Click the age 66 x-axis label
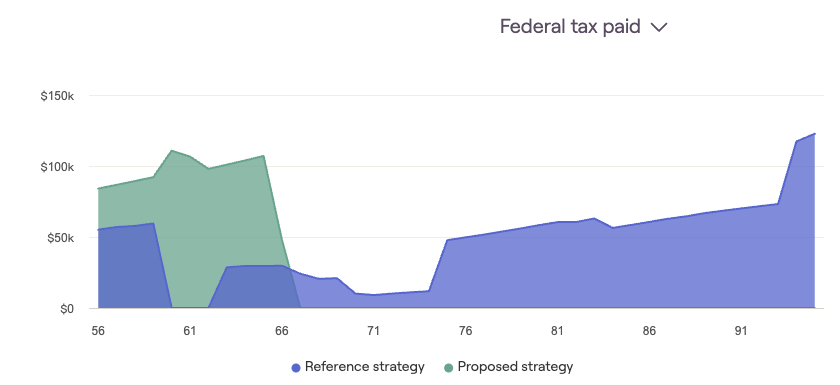The image size is (840, 385). pos(282,331)
